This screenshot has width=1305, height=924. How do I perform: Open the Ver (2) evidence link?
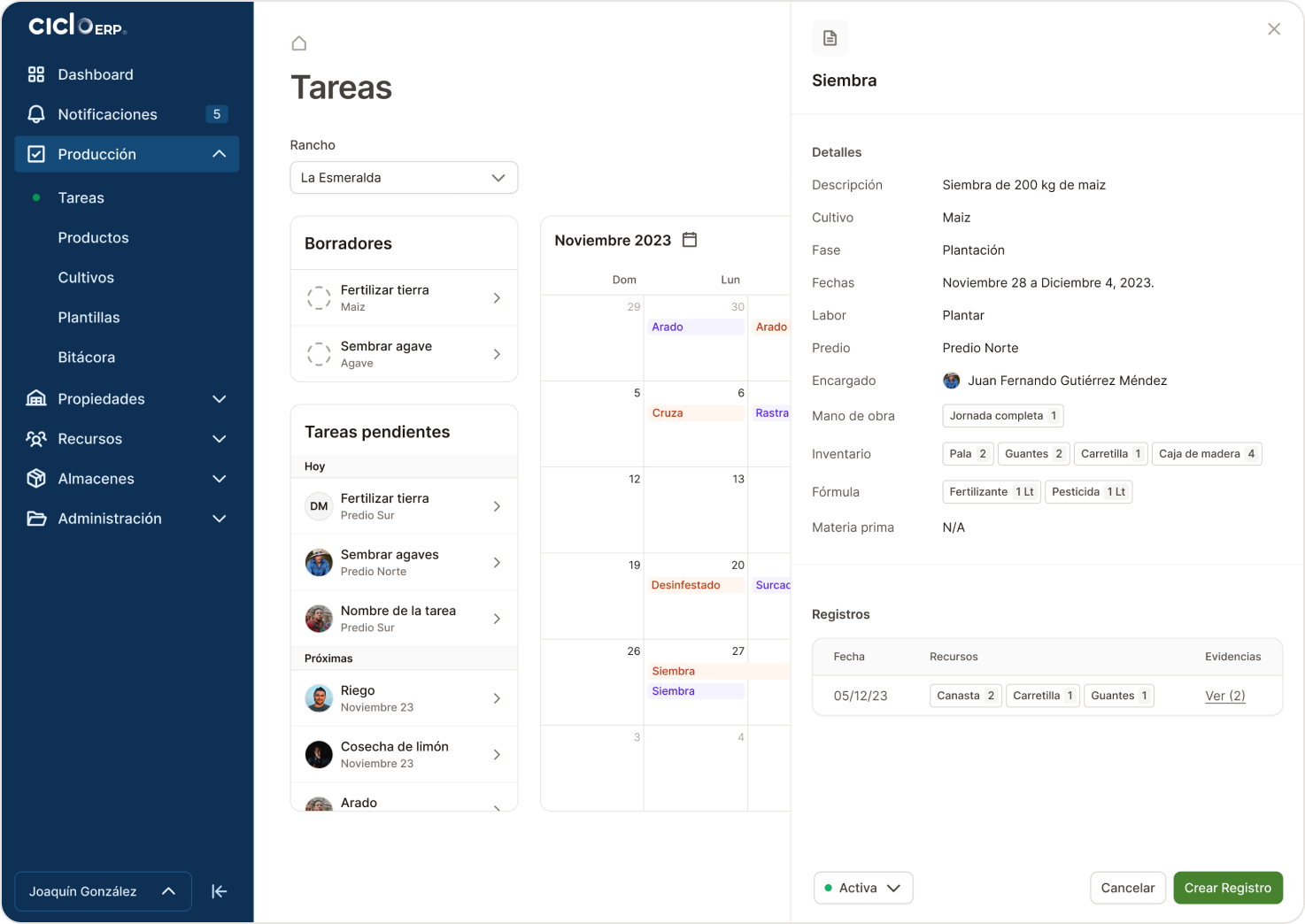coord(1224,696)
